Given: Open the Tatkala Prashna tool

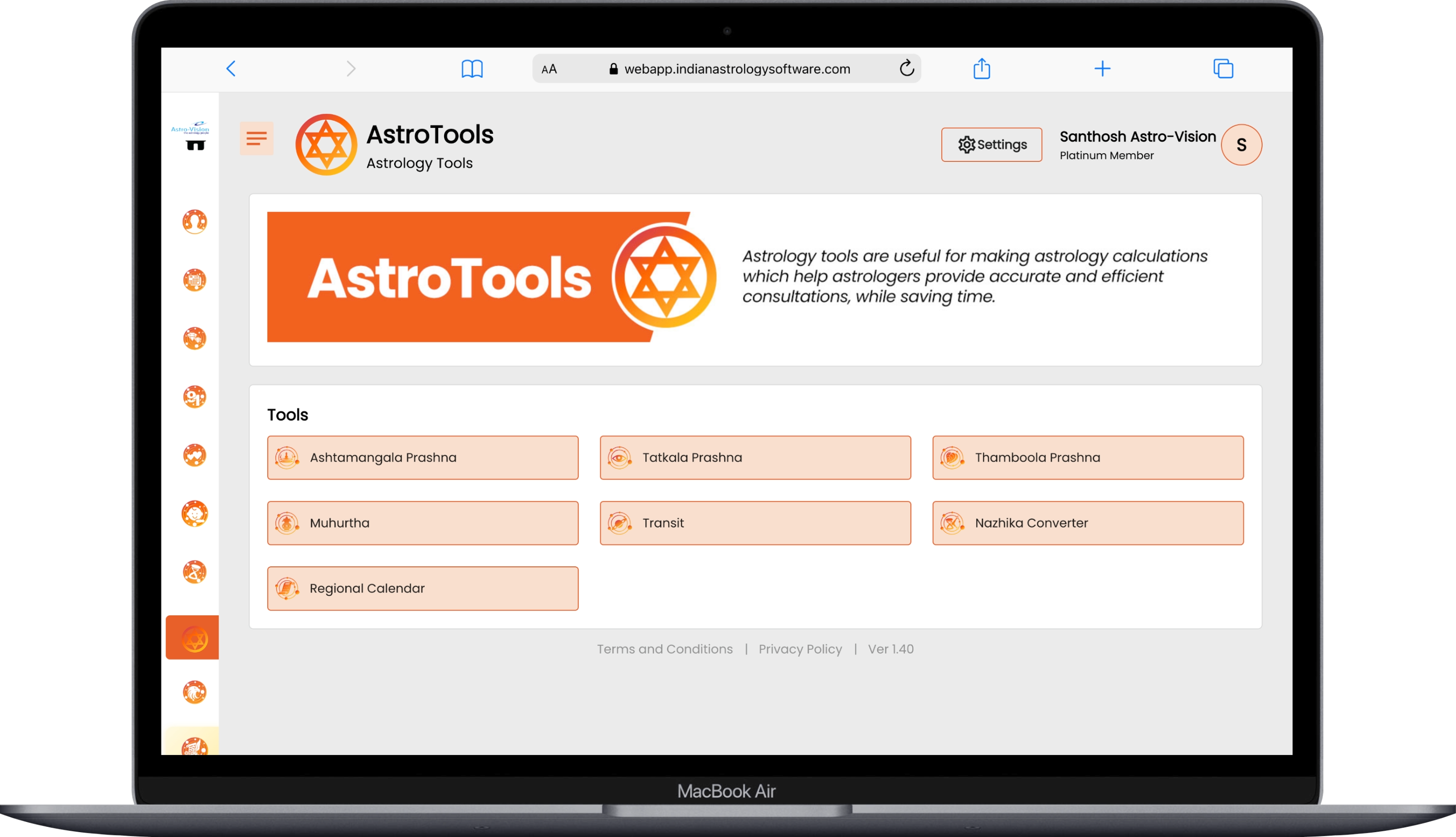Looking at the screenshot, I should point(756,458).
